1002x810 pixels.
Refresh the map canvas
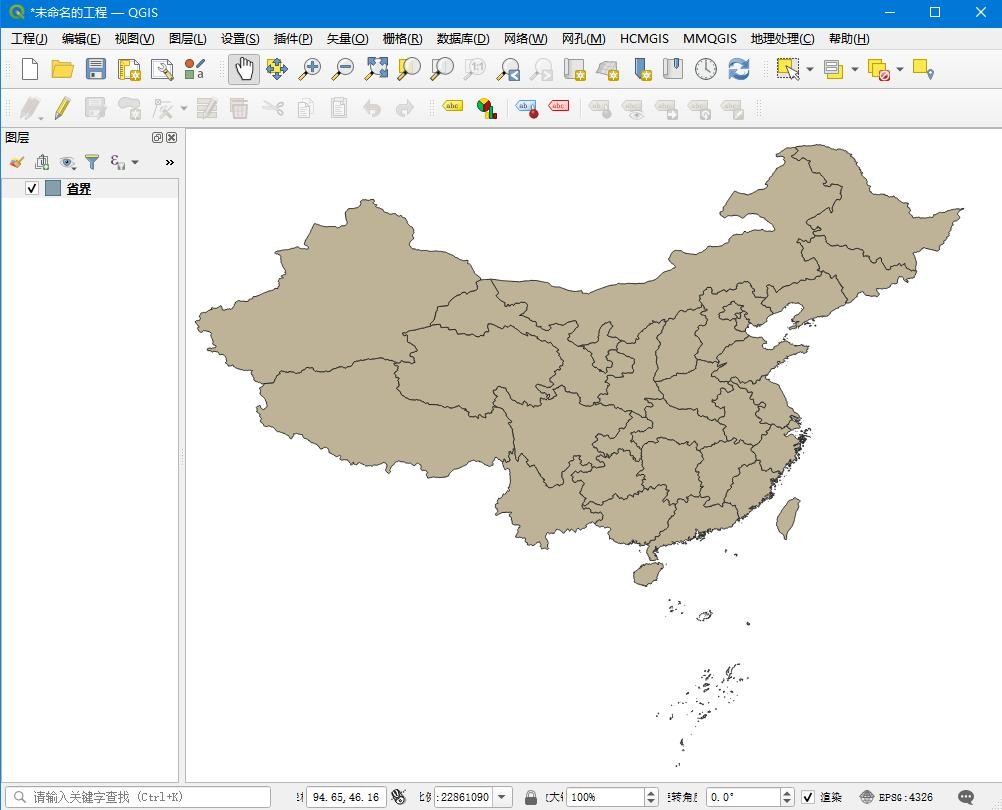pyautogui.click(x=739, y=69)
